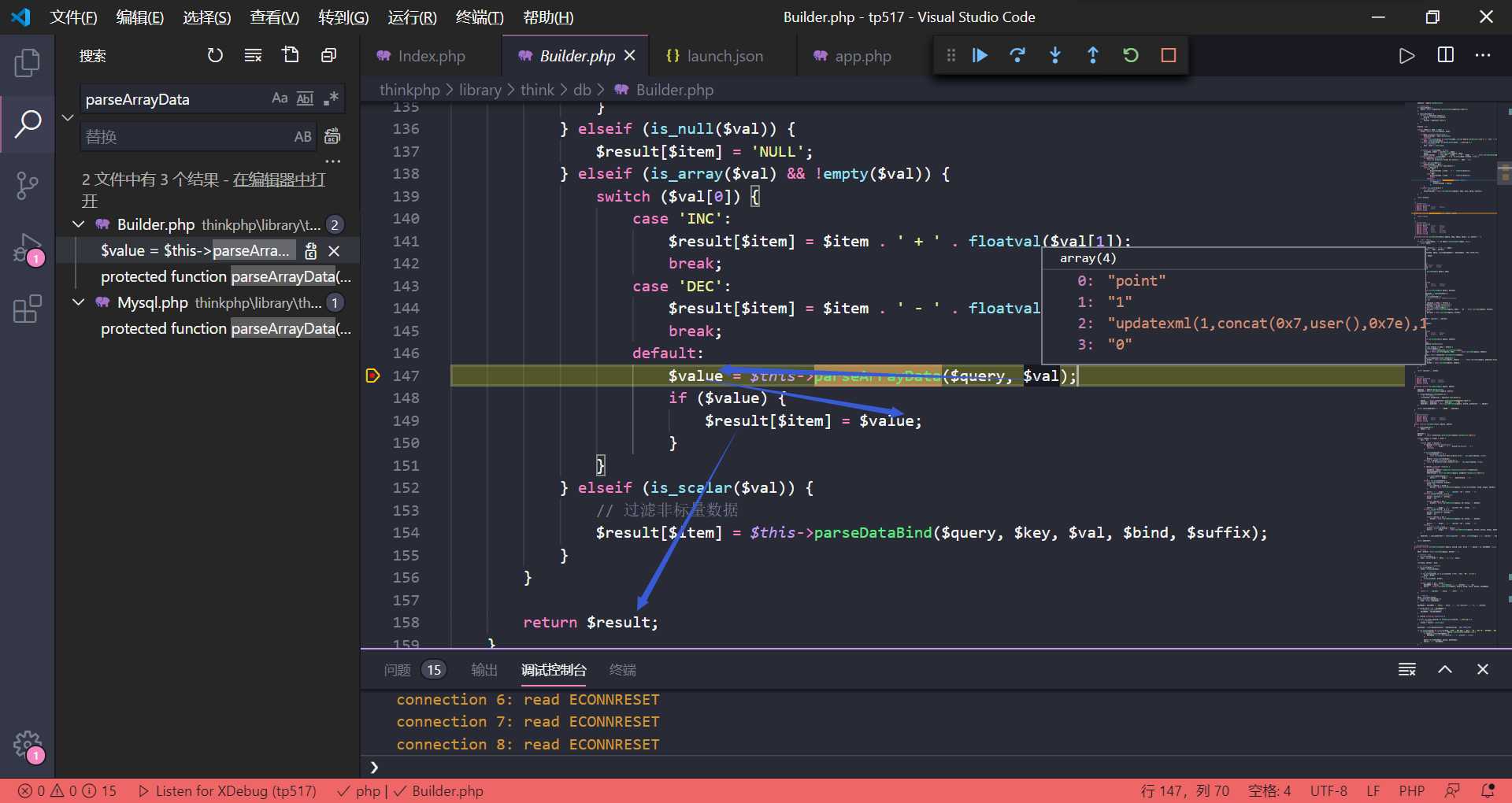Open the 编辑(E) menu
The width and height of the screenshot is (1512, 803).
click(140, 17)
